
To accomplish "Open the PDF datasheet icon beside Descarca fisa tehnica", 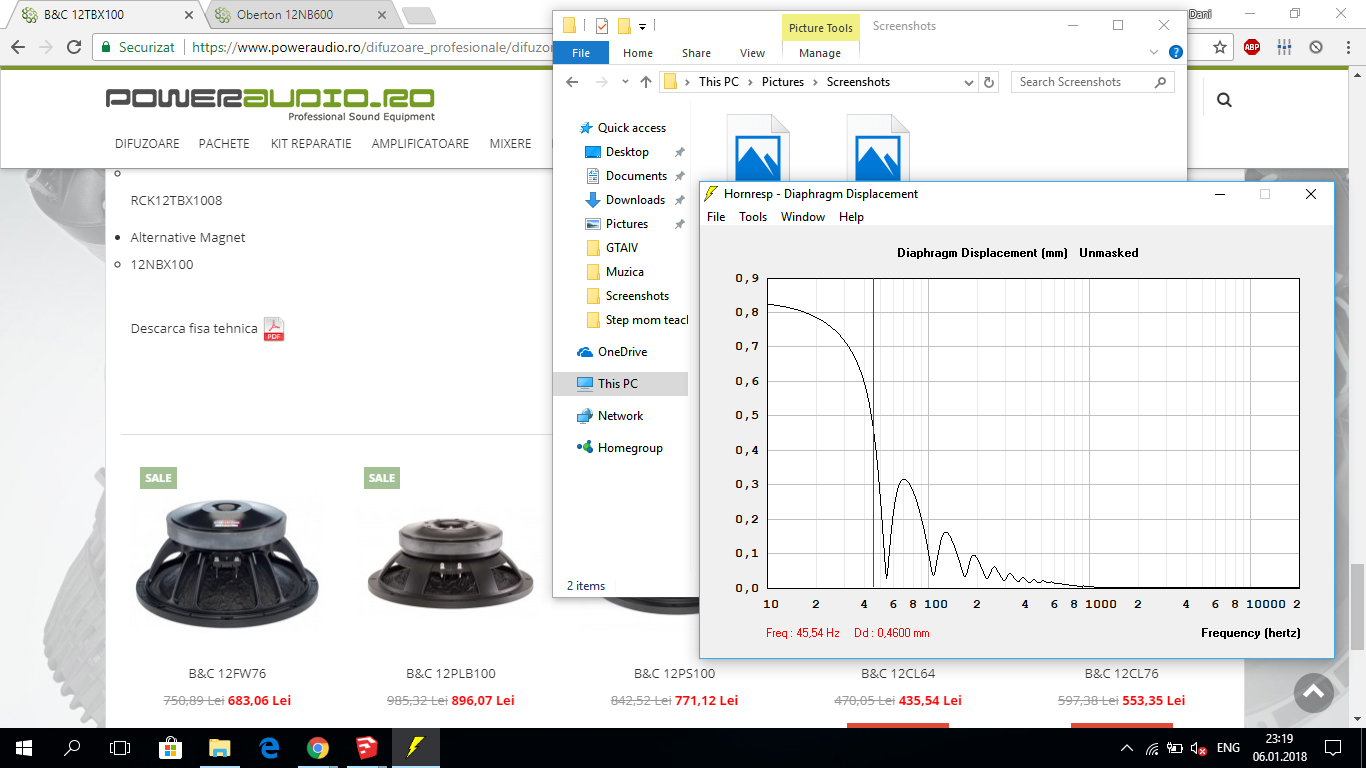I will 274,329.
